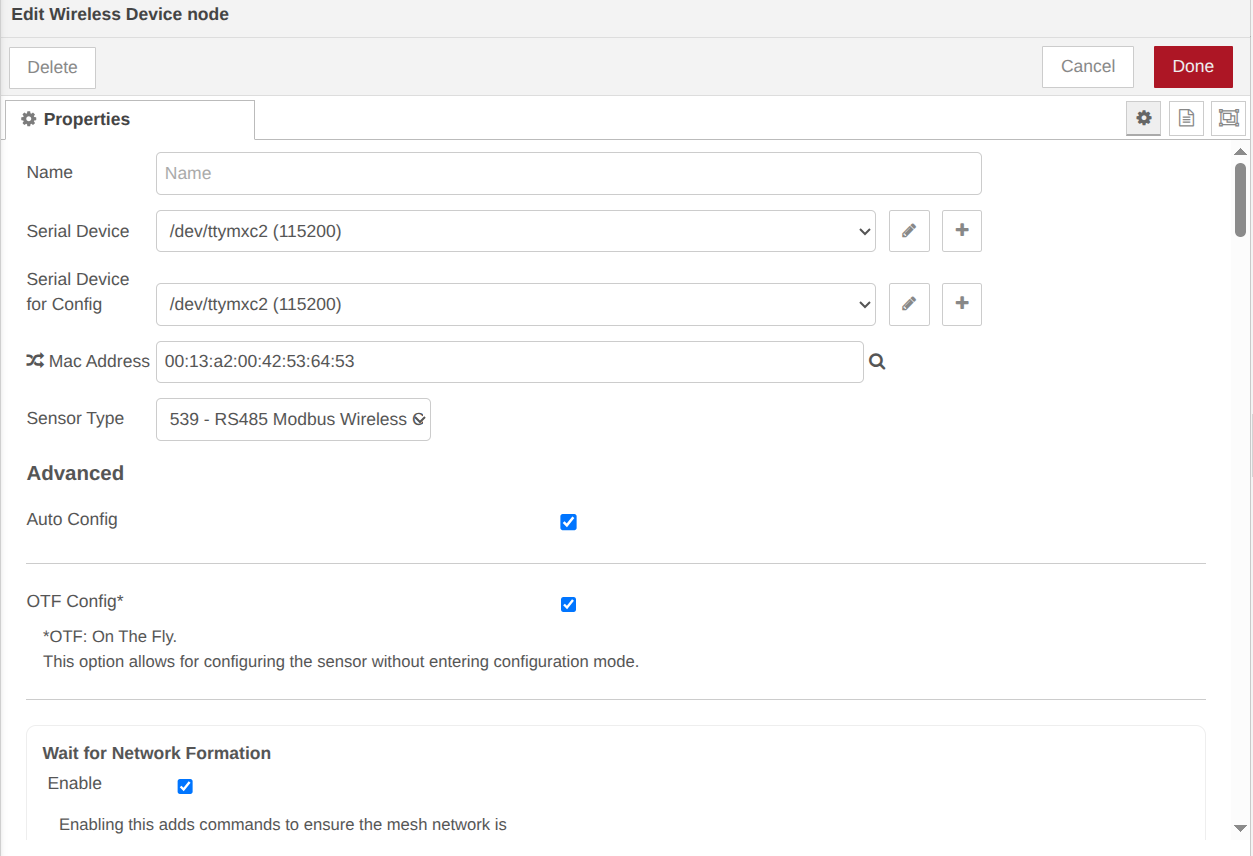
Task: Click the Advanced section heading
Action: 75,473
